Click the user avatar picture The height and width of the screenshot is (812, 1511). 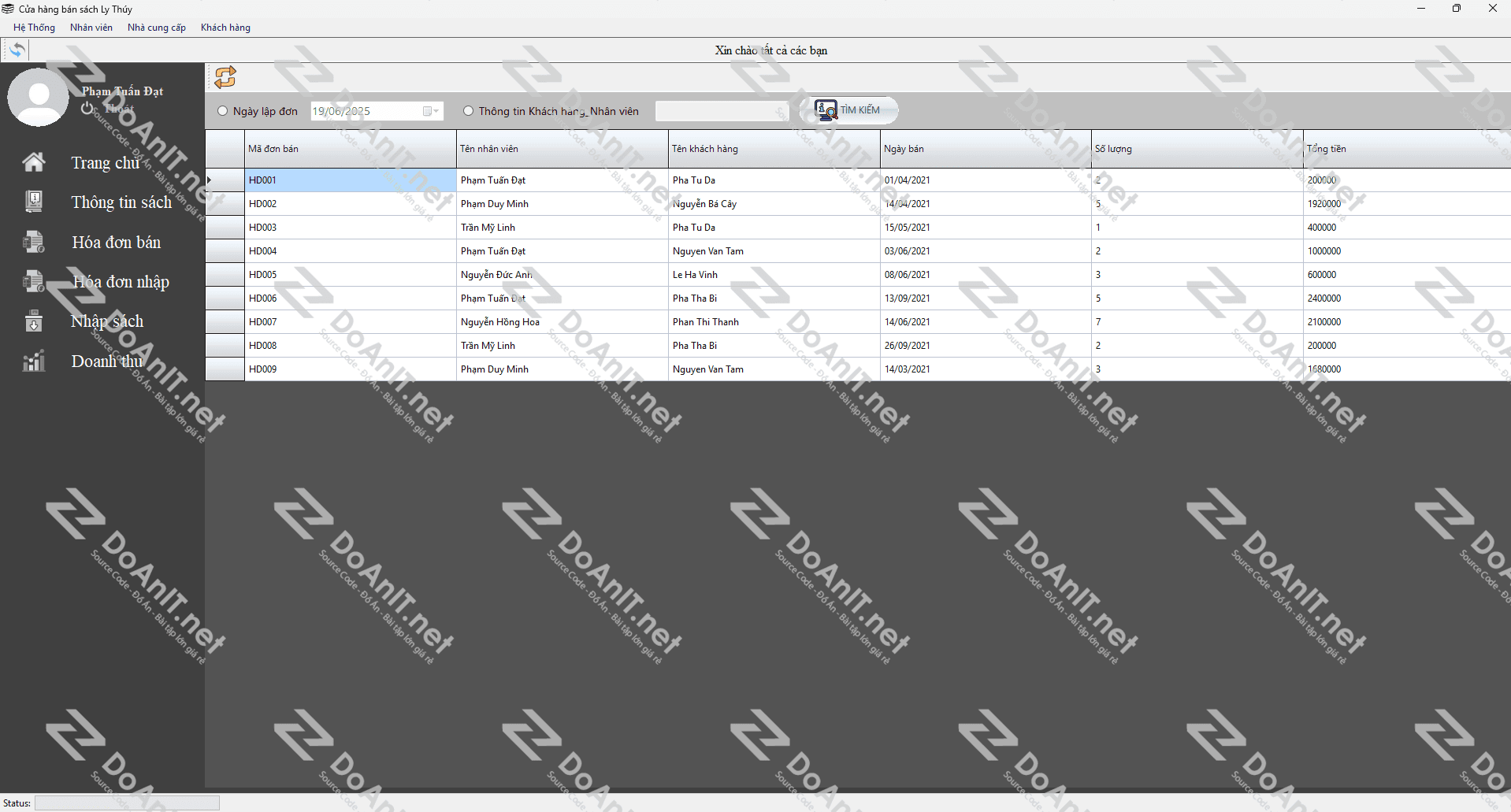38,97
